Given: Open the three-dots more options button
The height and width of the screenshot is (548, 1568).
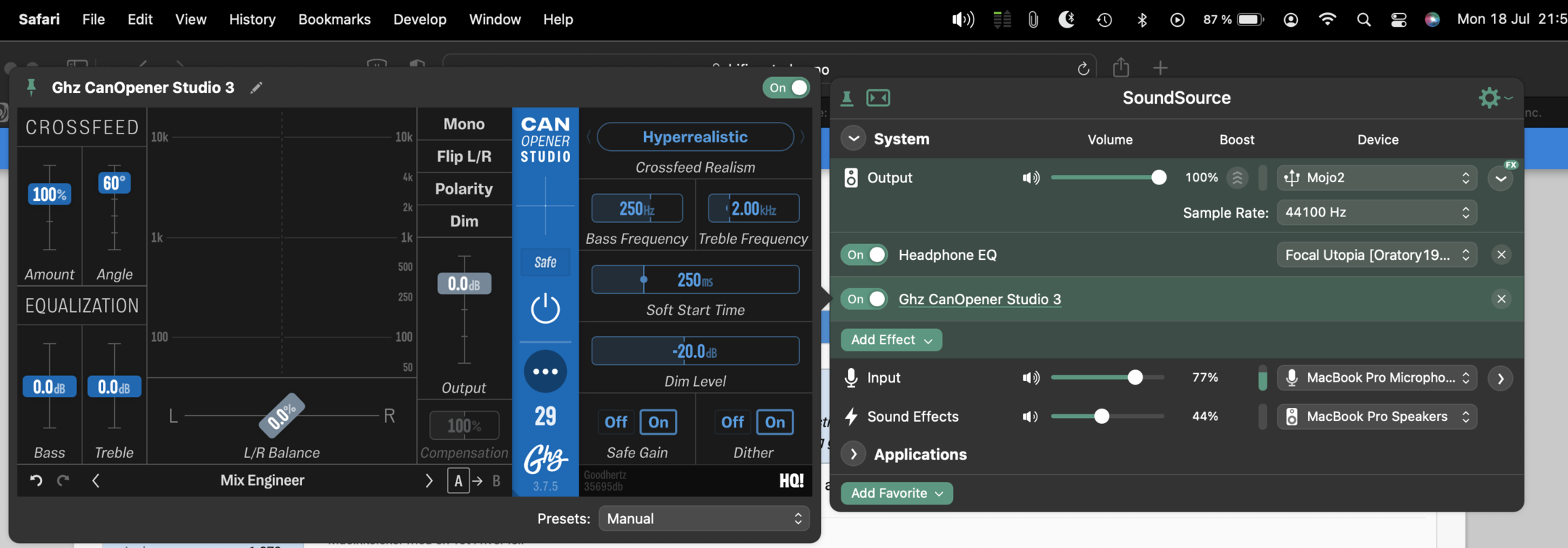Looking at the screenshot, I should click(545, 371).
